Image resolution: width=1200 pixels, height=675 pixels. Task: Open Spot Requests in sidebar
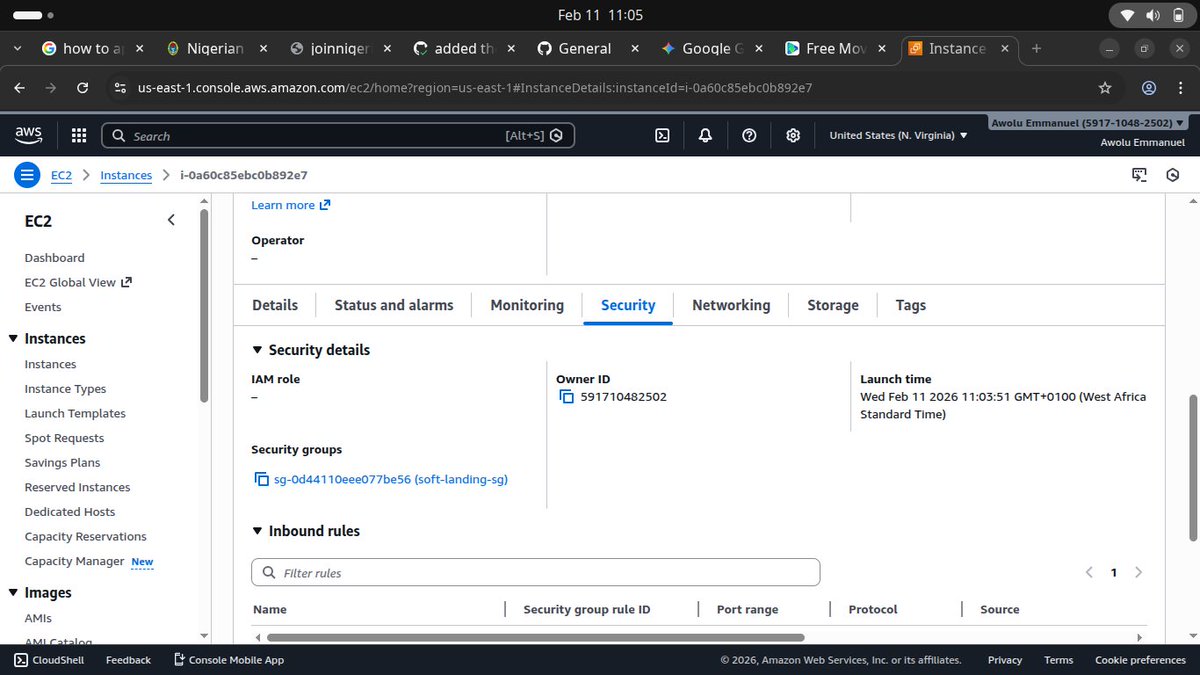click(64, 439)
